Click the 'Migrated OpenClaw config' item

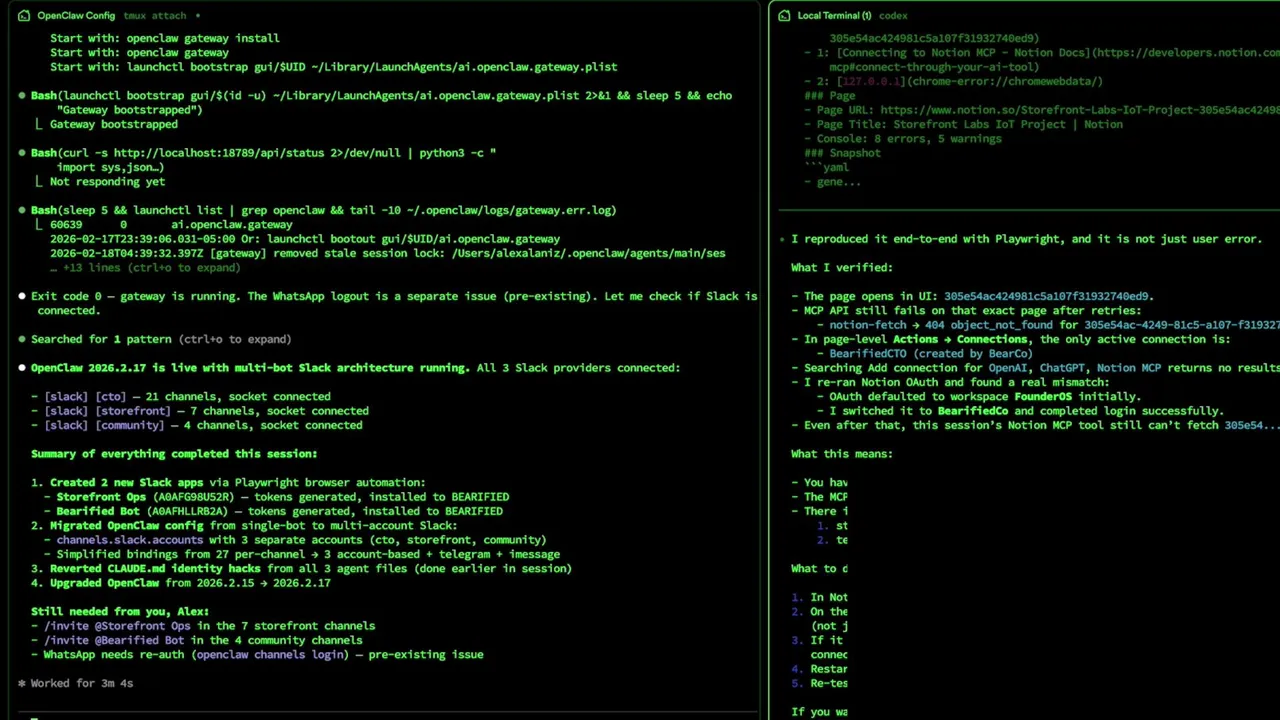[244, 526]
